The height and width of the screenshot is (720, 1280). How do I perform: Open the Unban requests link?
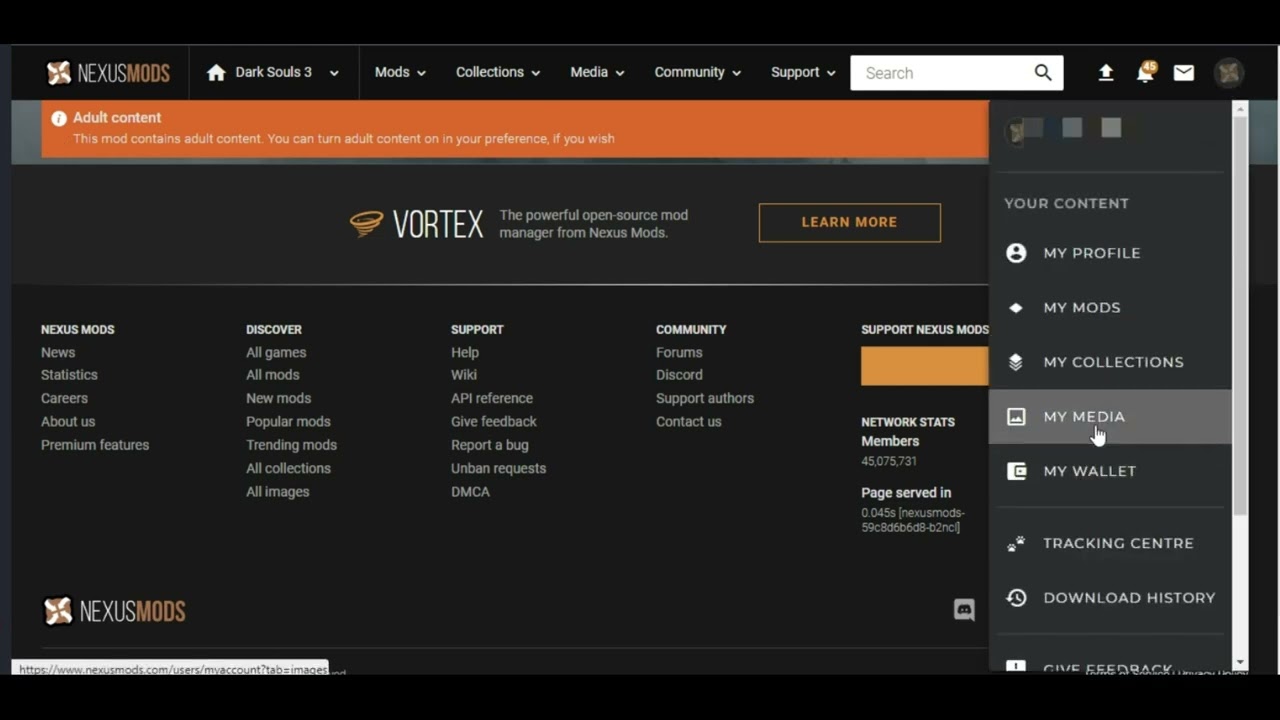pyautogui.click(x=498, y=468)
